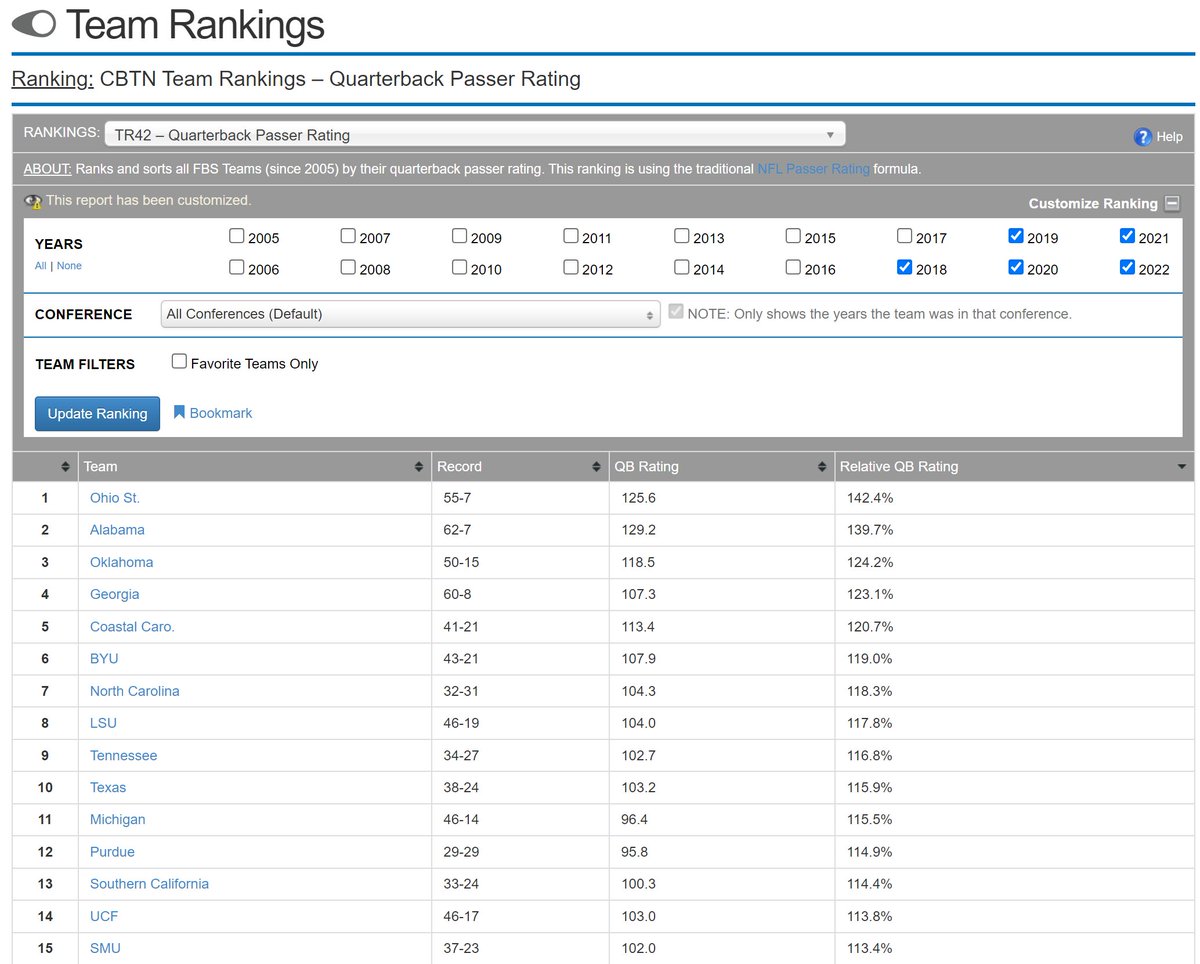Image resolution: width=1200 pixels, height=964 pixels.
Task: Sort QB Rating column using arrows
Action: click(821, 467)
